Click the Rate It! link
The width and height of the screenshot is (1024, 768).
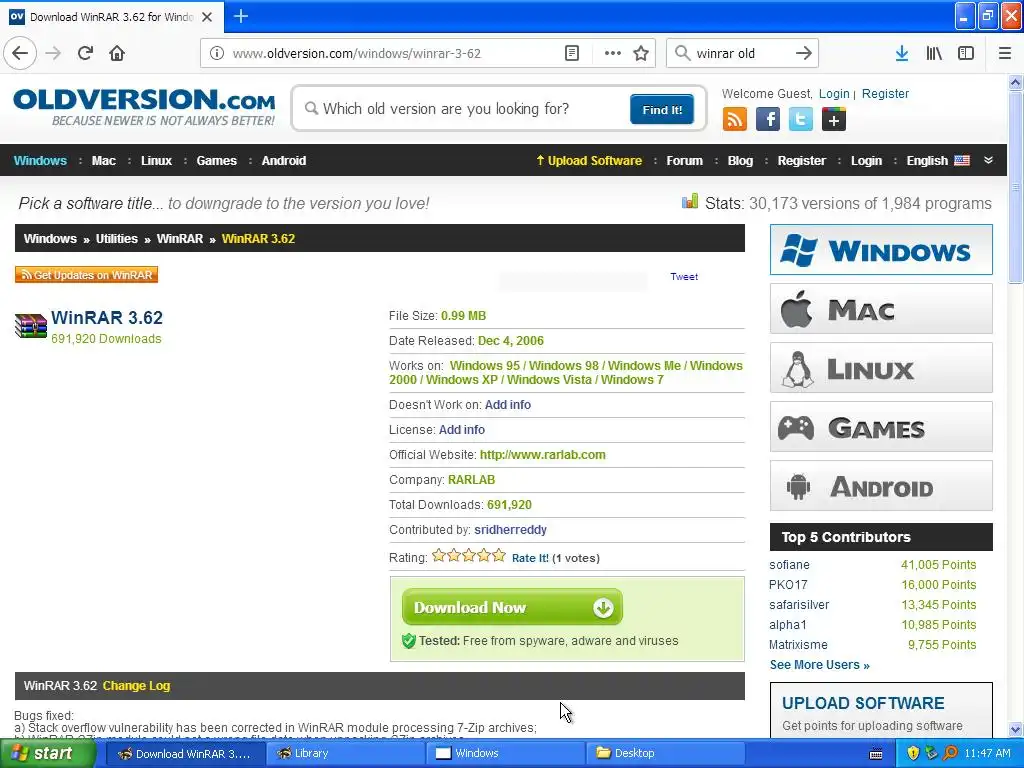[x=530, y=558]
